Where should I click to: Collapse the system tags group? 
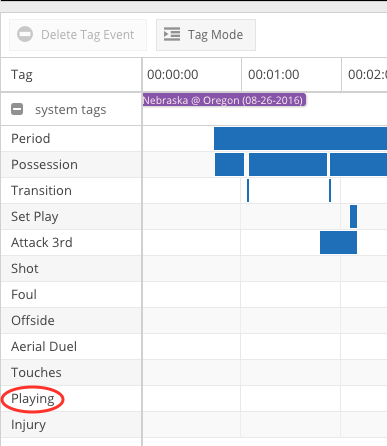click(17, 109)
